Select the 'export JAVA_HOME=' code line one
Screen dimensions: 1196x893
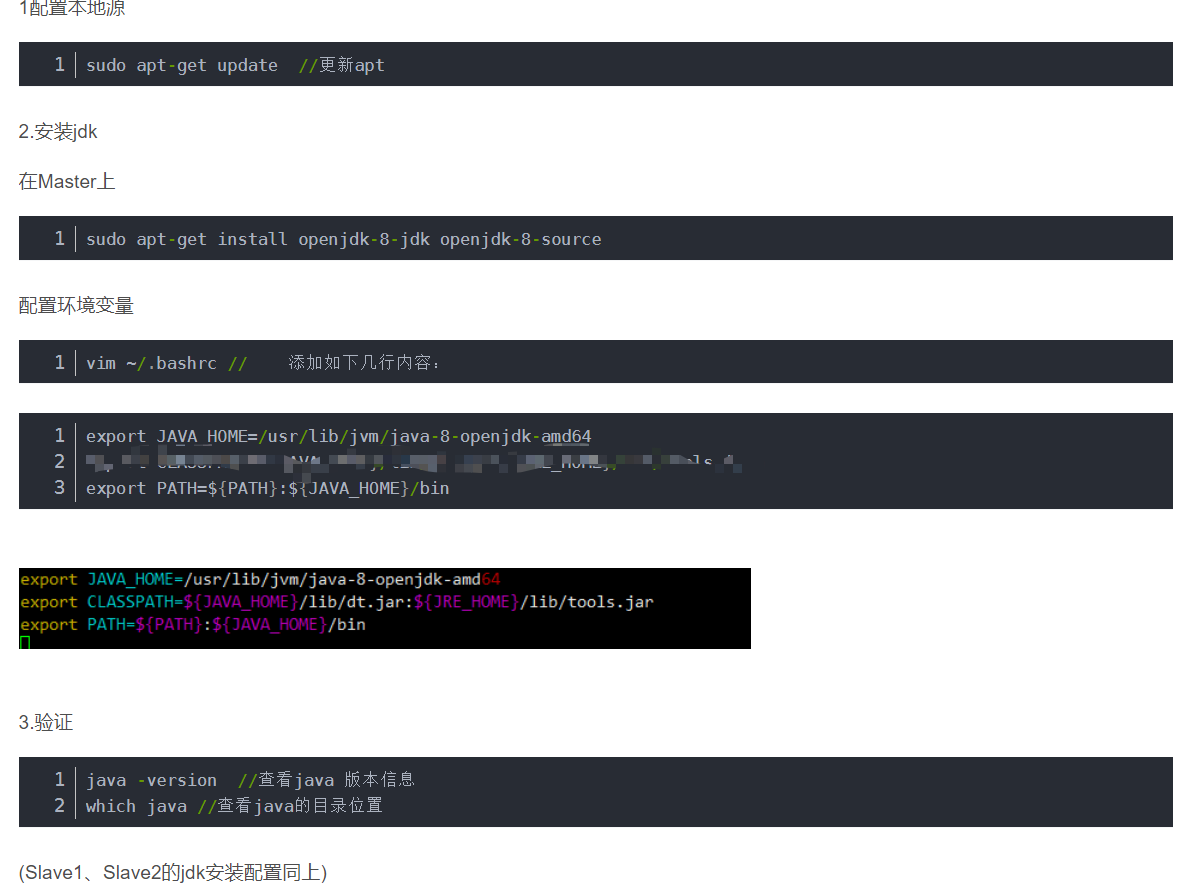(x=339, y=436)
